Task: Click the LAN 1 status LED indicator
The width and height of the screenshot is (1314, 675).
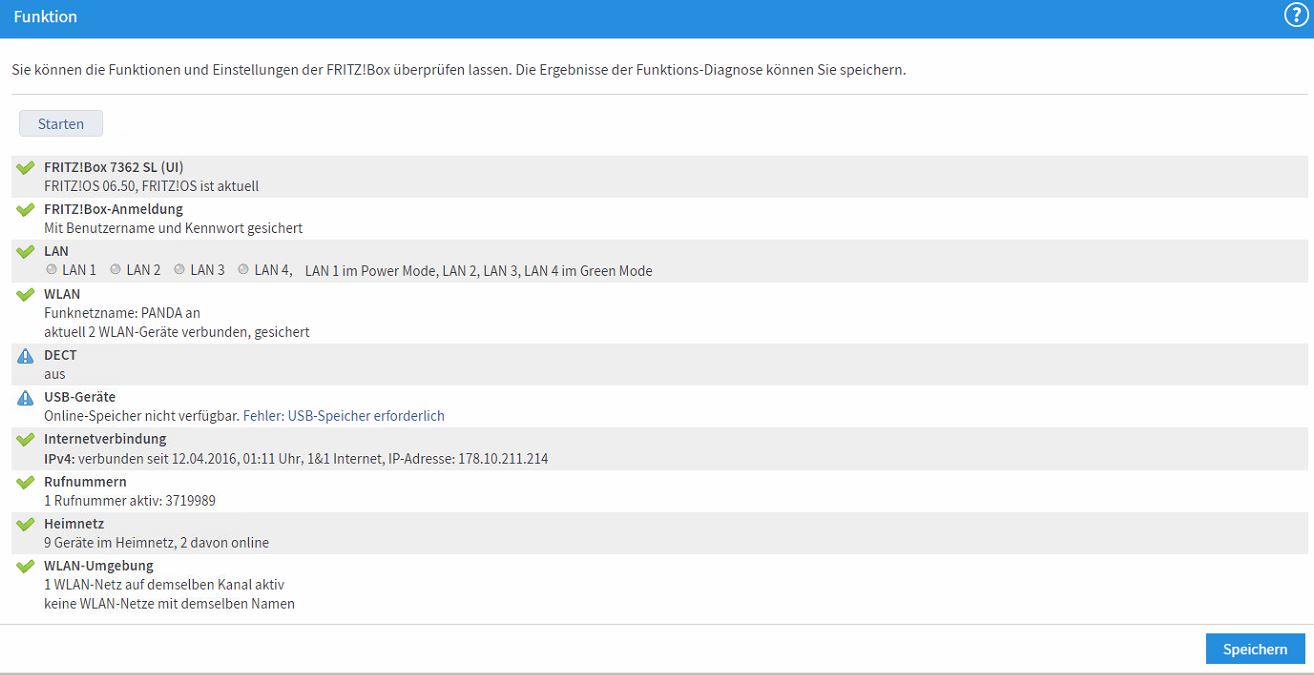Action: 51,270
